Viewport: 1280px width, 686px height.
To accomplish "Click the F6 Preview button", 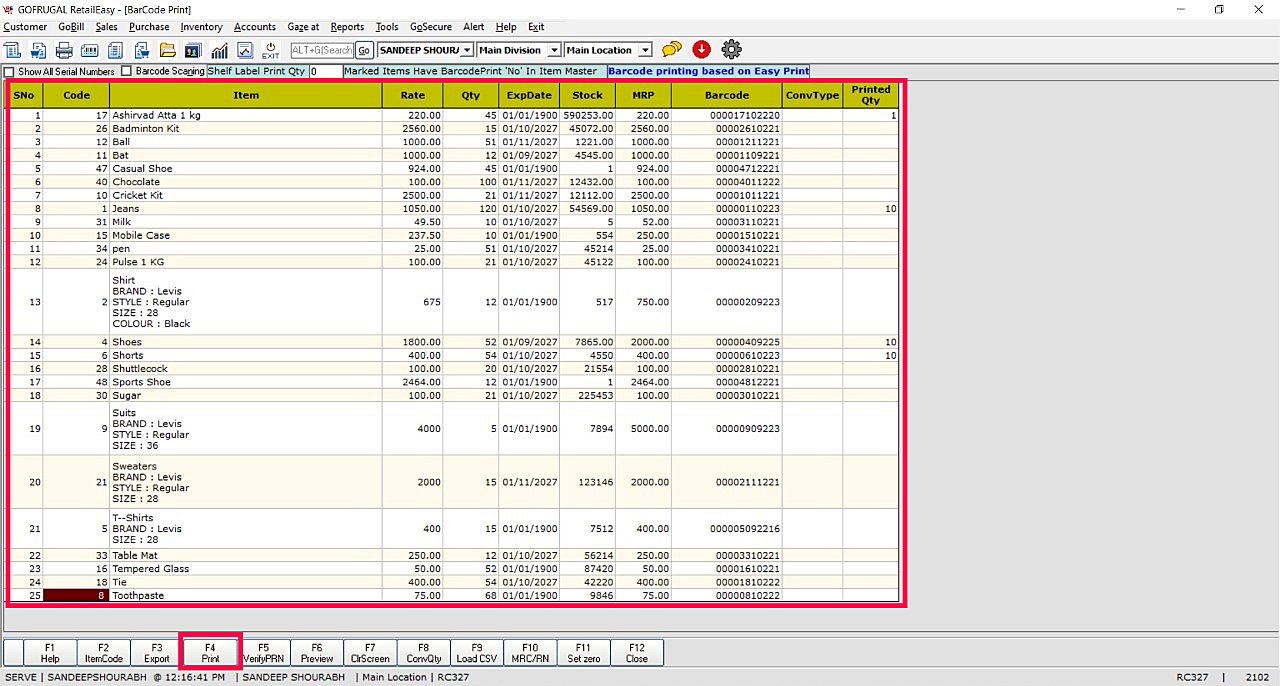I will click(316, 653).
